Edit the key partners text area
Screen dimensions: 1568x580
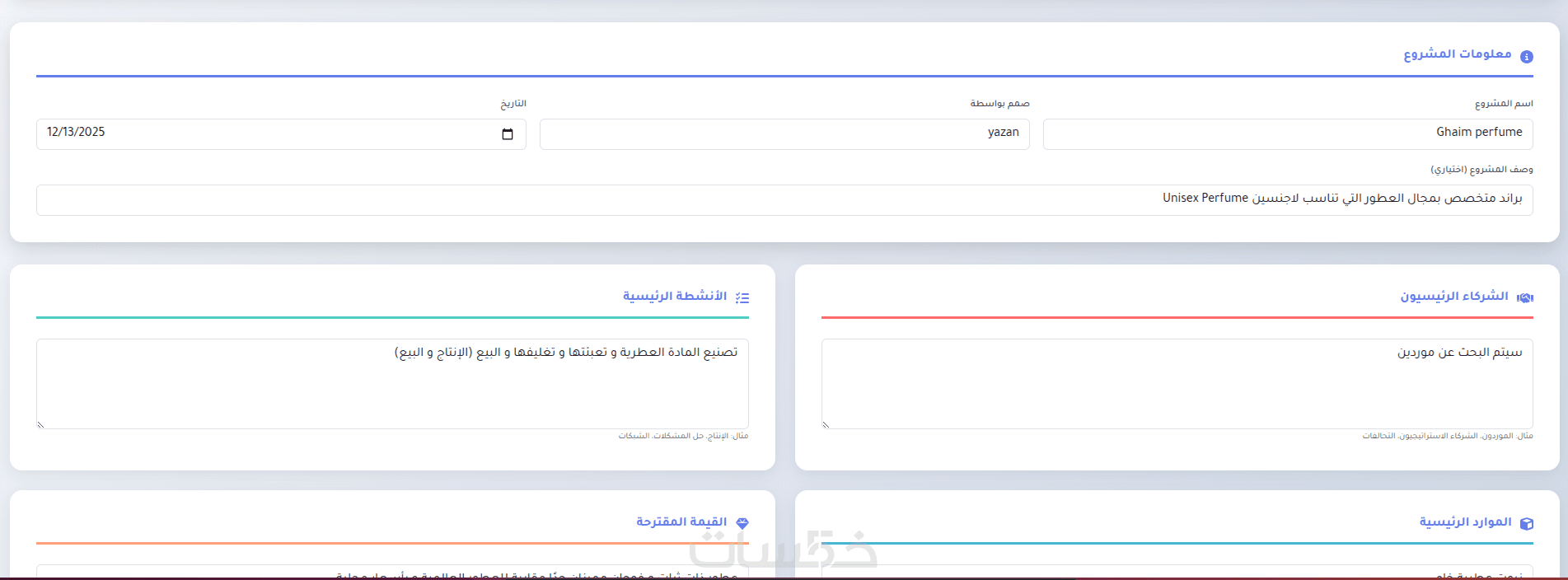pos(1177,384)
